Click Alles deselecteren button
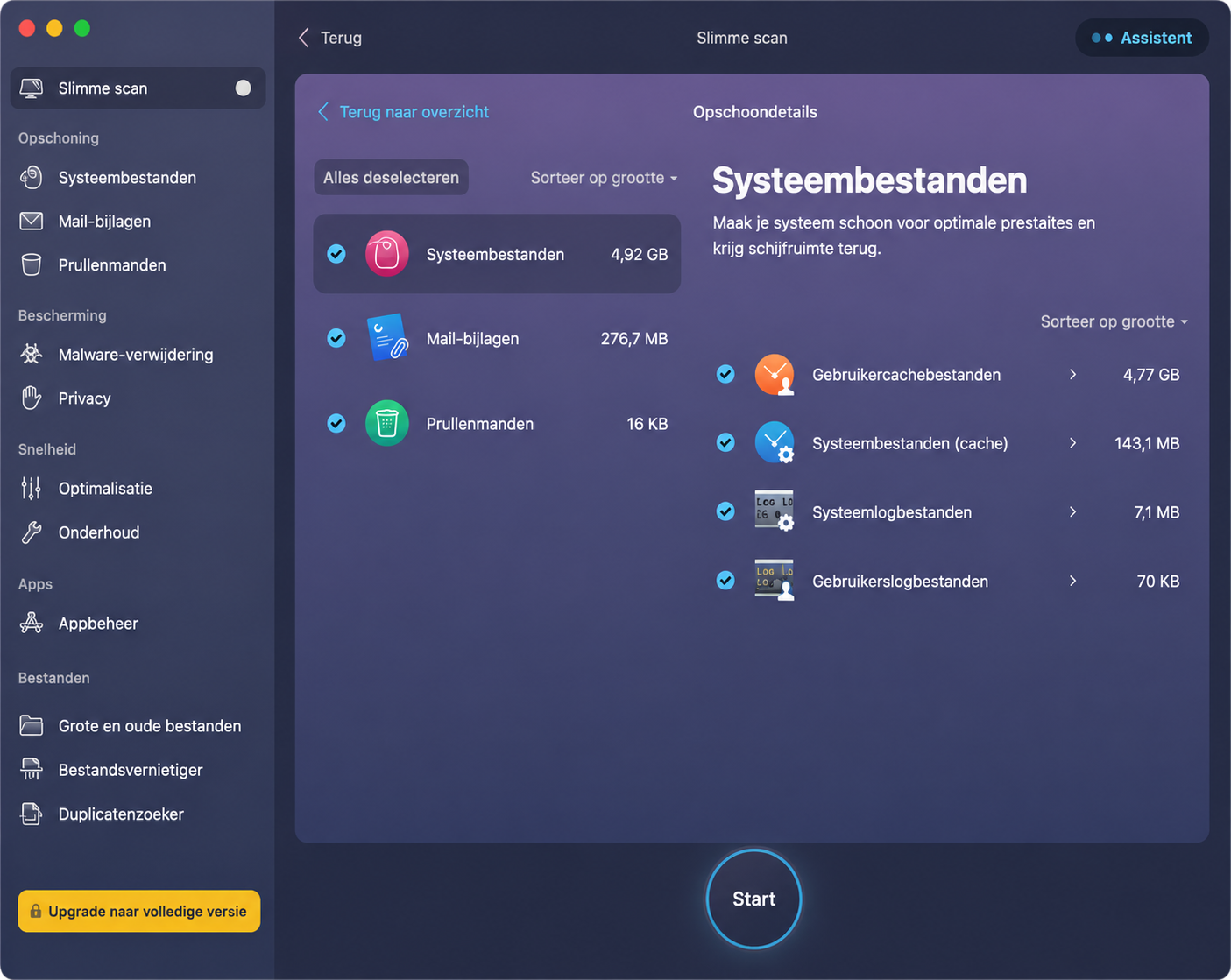Image resolution: width=1231 pixels, height=980 pixels. pos(391,177)
